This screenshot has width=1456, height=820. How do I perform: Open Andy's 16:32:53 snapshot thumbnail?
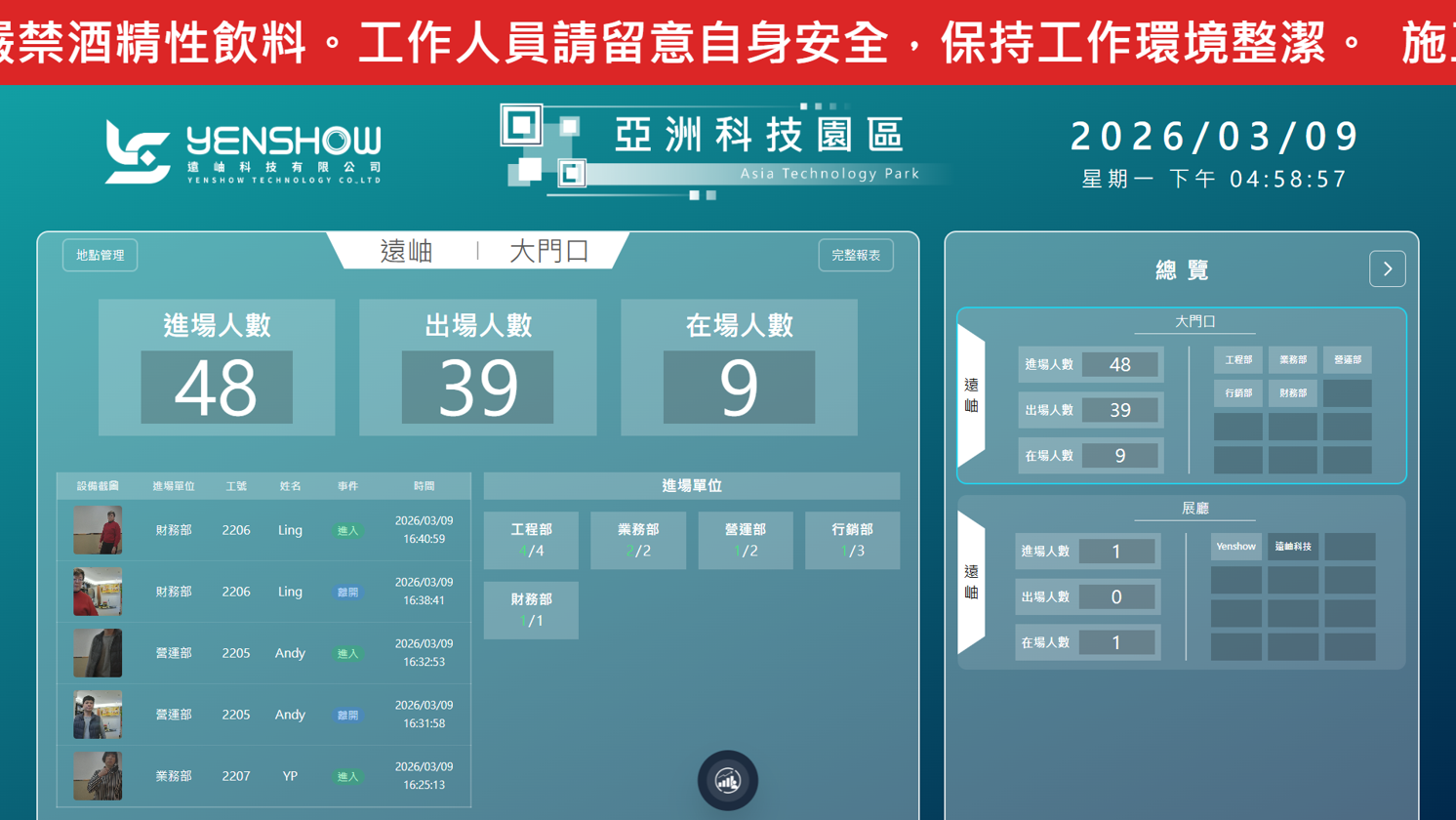[x=98, y=653]
